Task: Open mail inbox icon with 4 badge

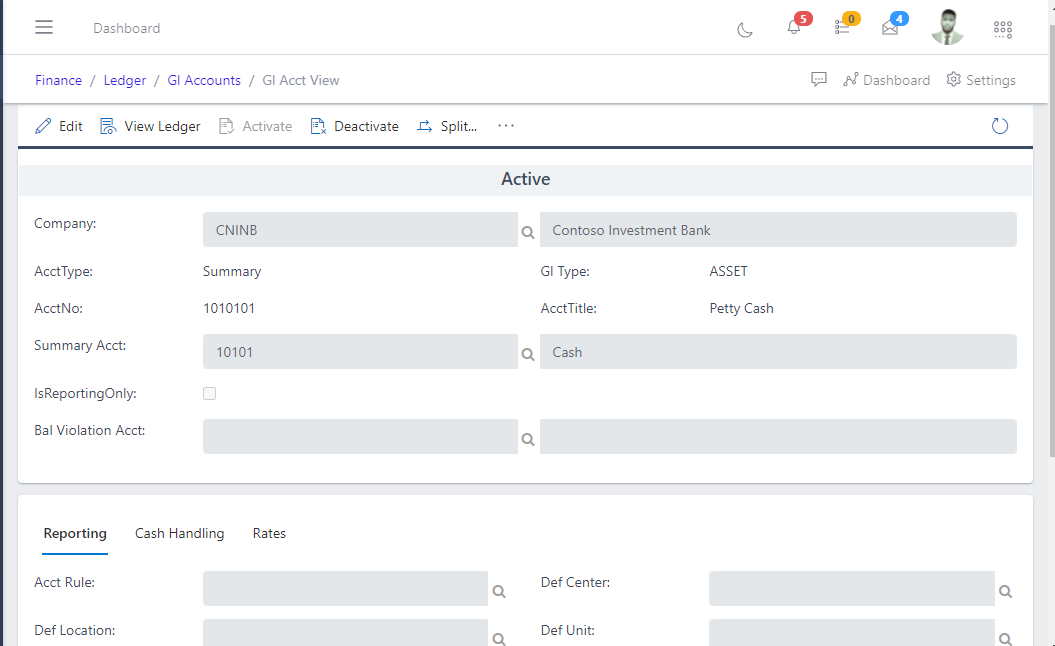Action: tap(890, 28)
